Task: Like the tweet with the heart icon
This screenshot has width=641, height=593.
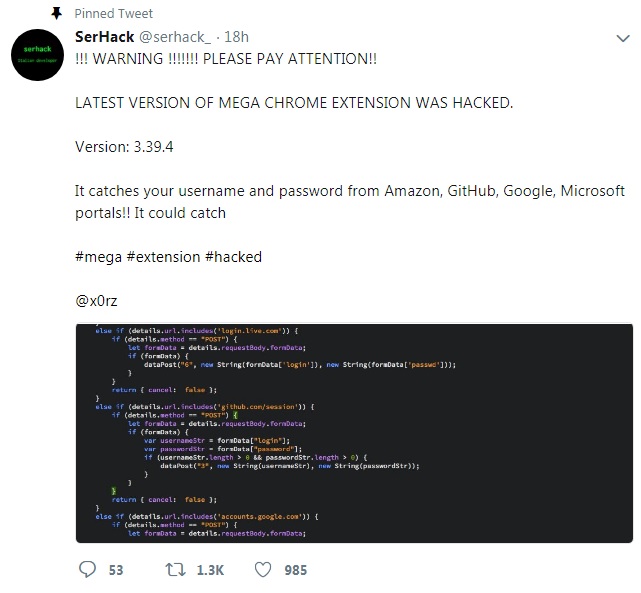Action: (263, 569)
